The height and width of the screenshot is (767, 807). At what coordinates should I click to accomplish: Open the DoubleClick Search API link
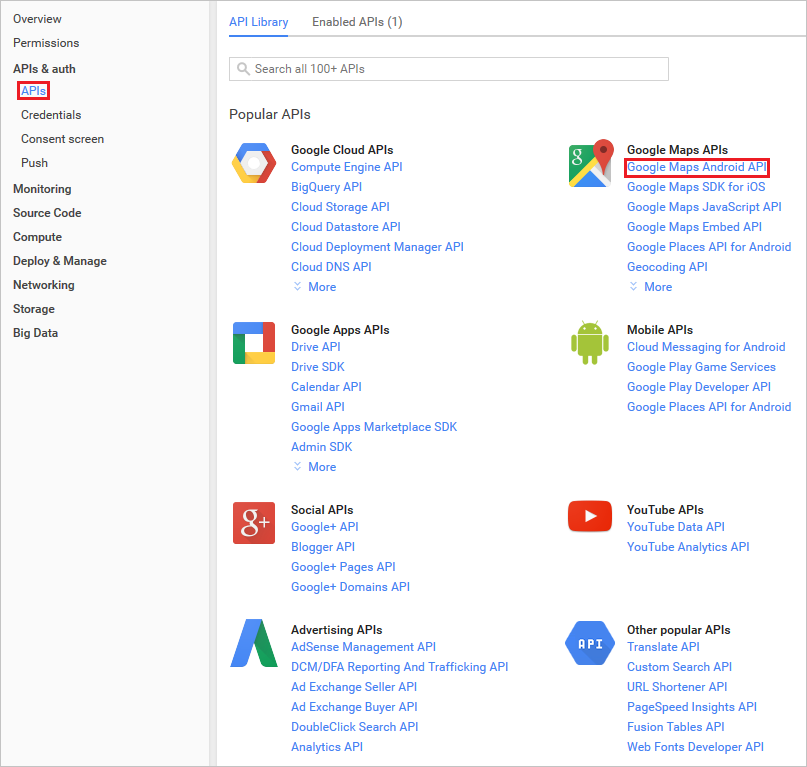tap(355, 727)
